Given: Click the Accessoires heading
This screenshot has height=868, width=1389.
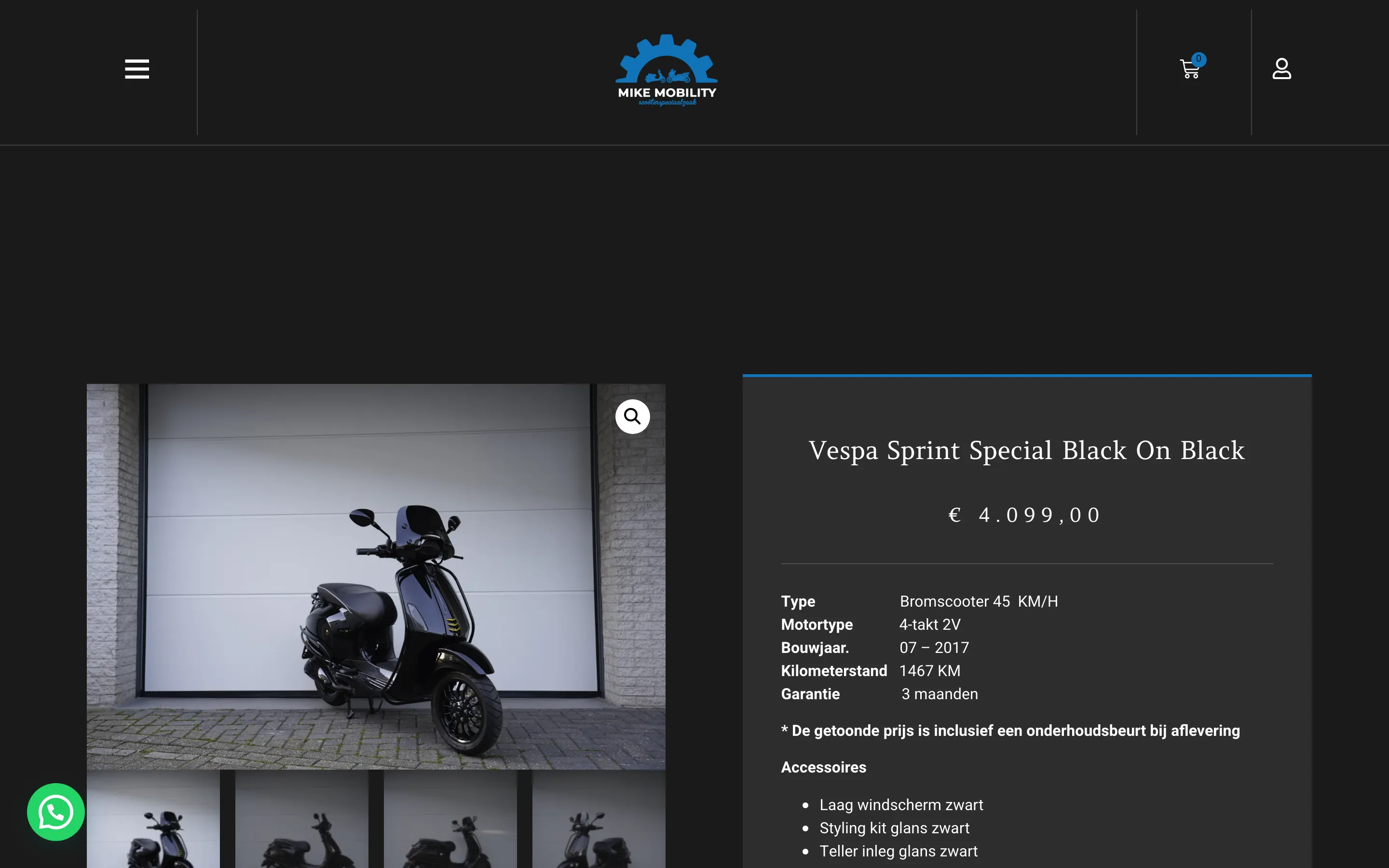Looking at the screenshot, I should coord(824,767).
